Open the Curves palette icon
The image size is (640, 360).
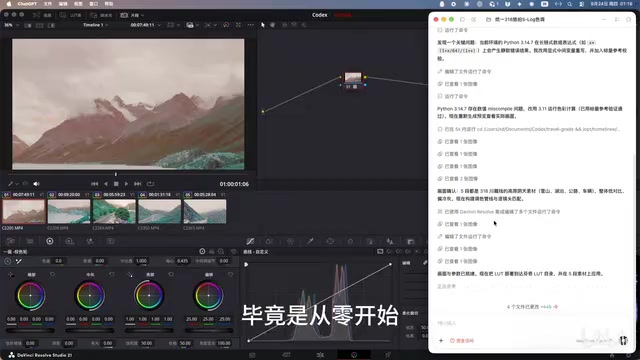click(x=250, y=241)
